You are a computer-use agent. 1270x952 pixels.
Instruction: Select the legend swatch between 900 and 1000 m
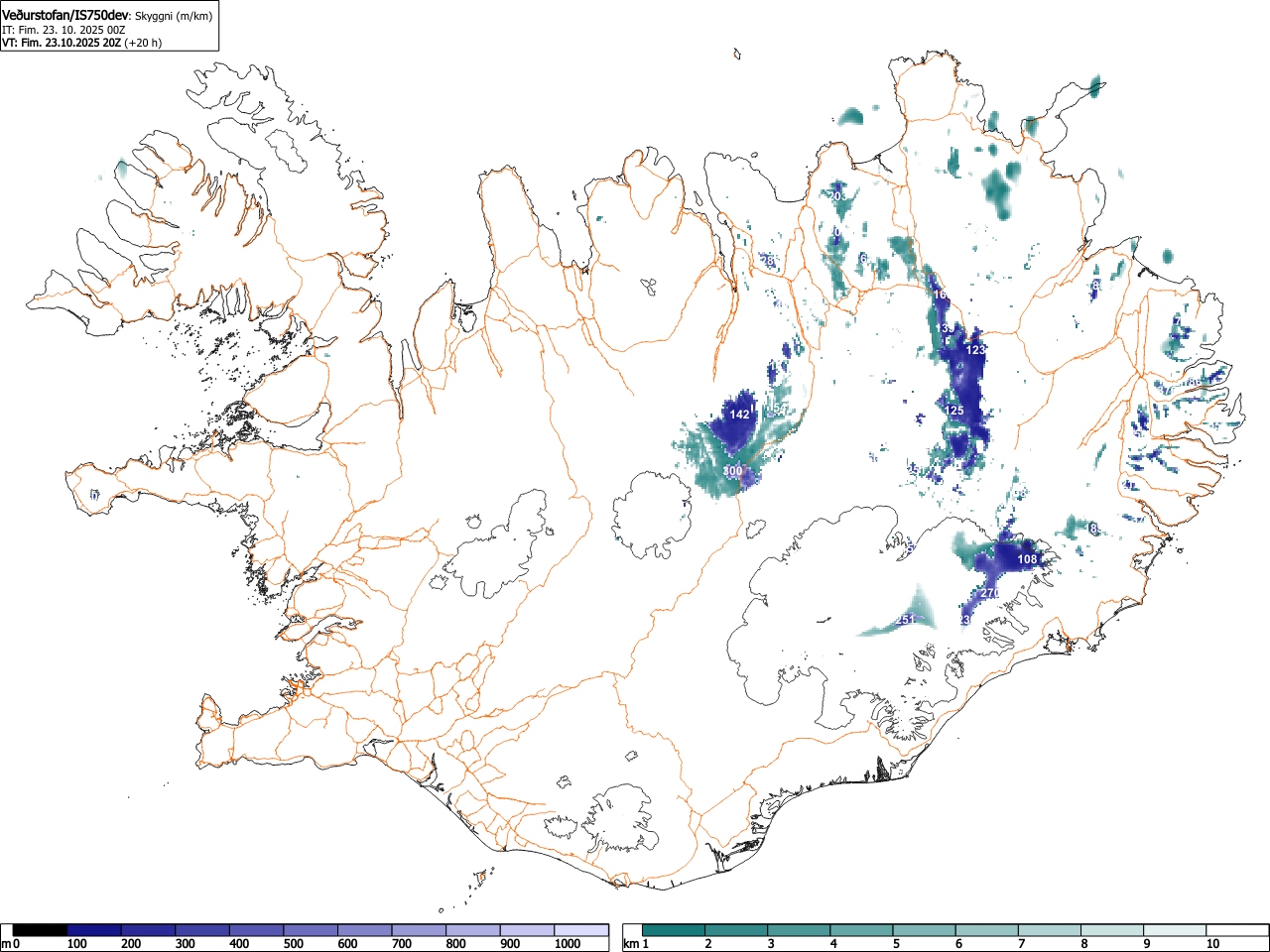click(x=527, y=930)
